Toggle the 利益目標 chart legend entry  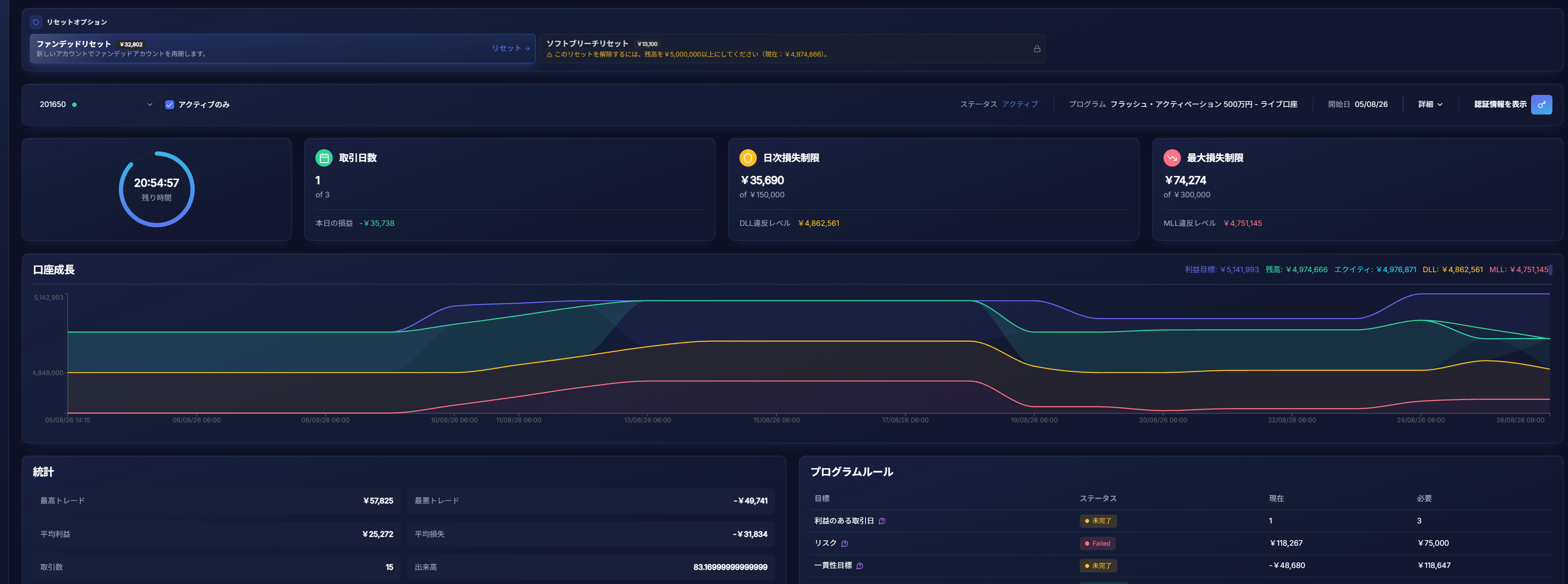1221,269
